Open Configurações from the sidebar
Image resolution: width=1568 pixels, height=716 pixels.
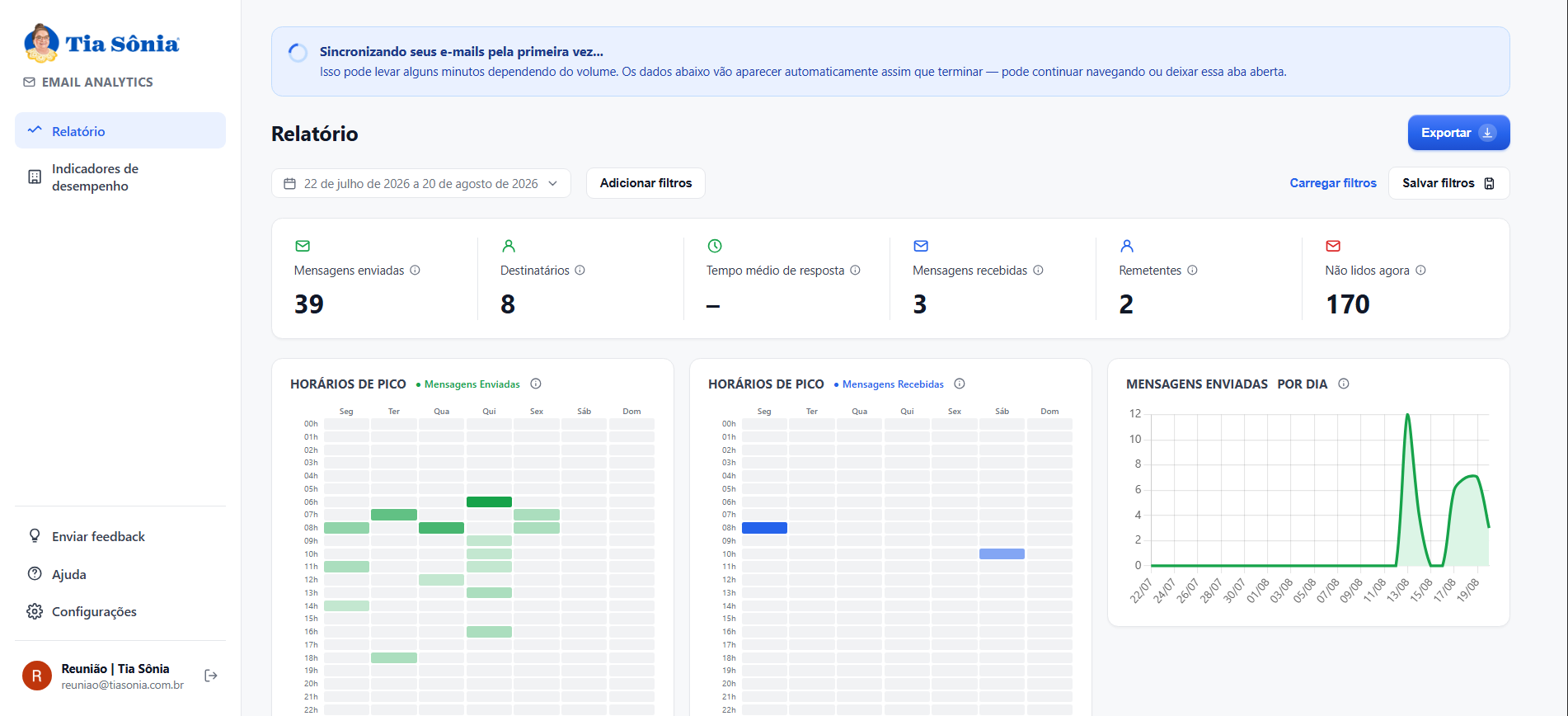(x=120, y=611)
